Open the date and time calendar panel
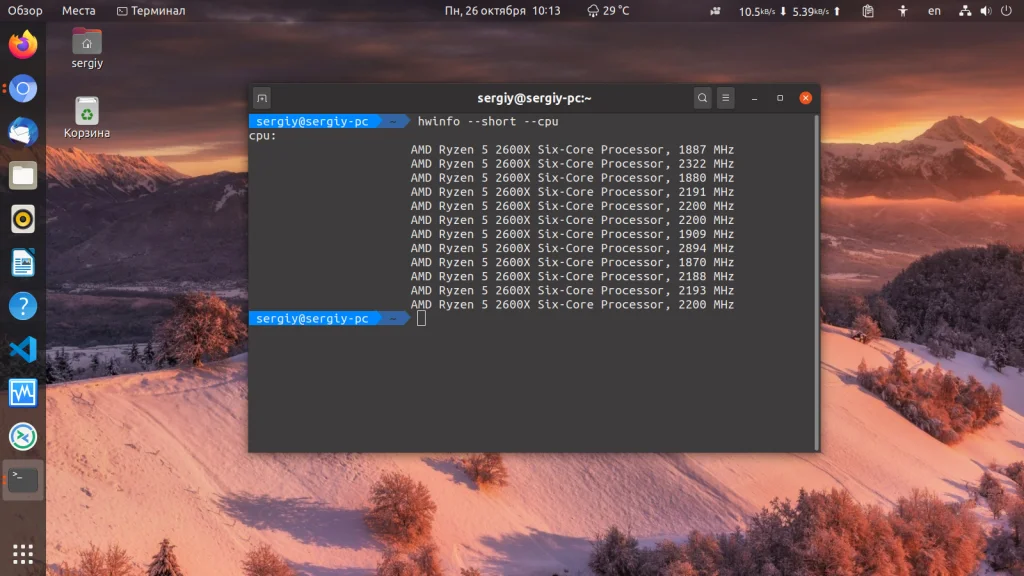The image size is (1024, 576). tap(502, 10)
